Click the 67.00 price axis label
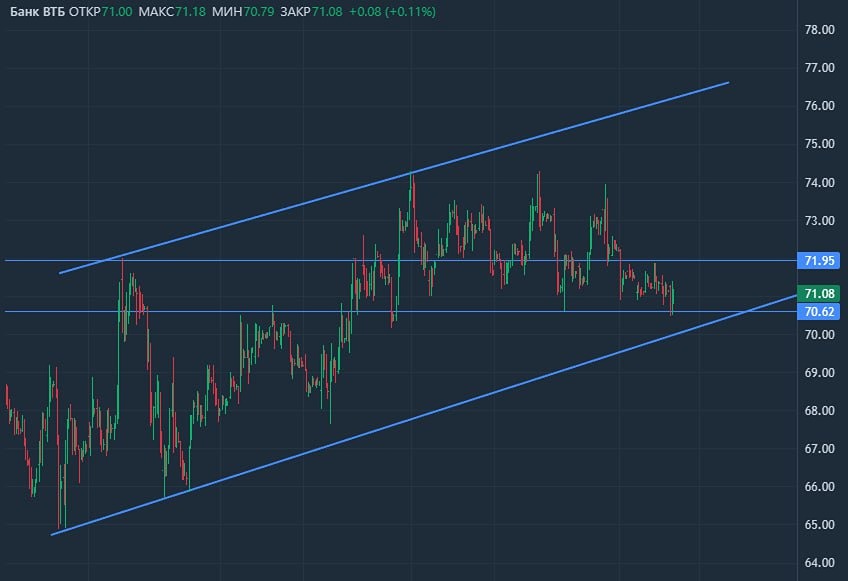 [819, 449]
